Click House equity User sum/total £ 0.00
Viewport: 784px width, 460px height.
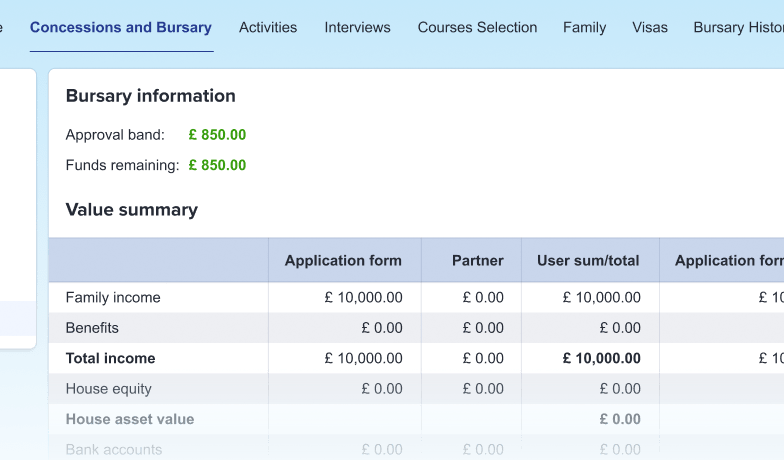point(620,389)
